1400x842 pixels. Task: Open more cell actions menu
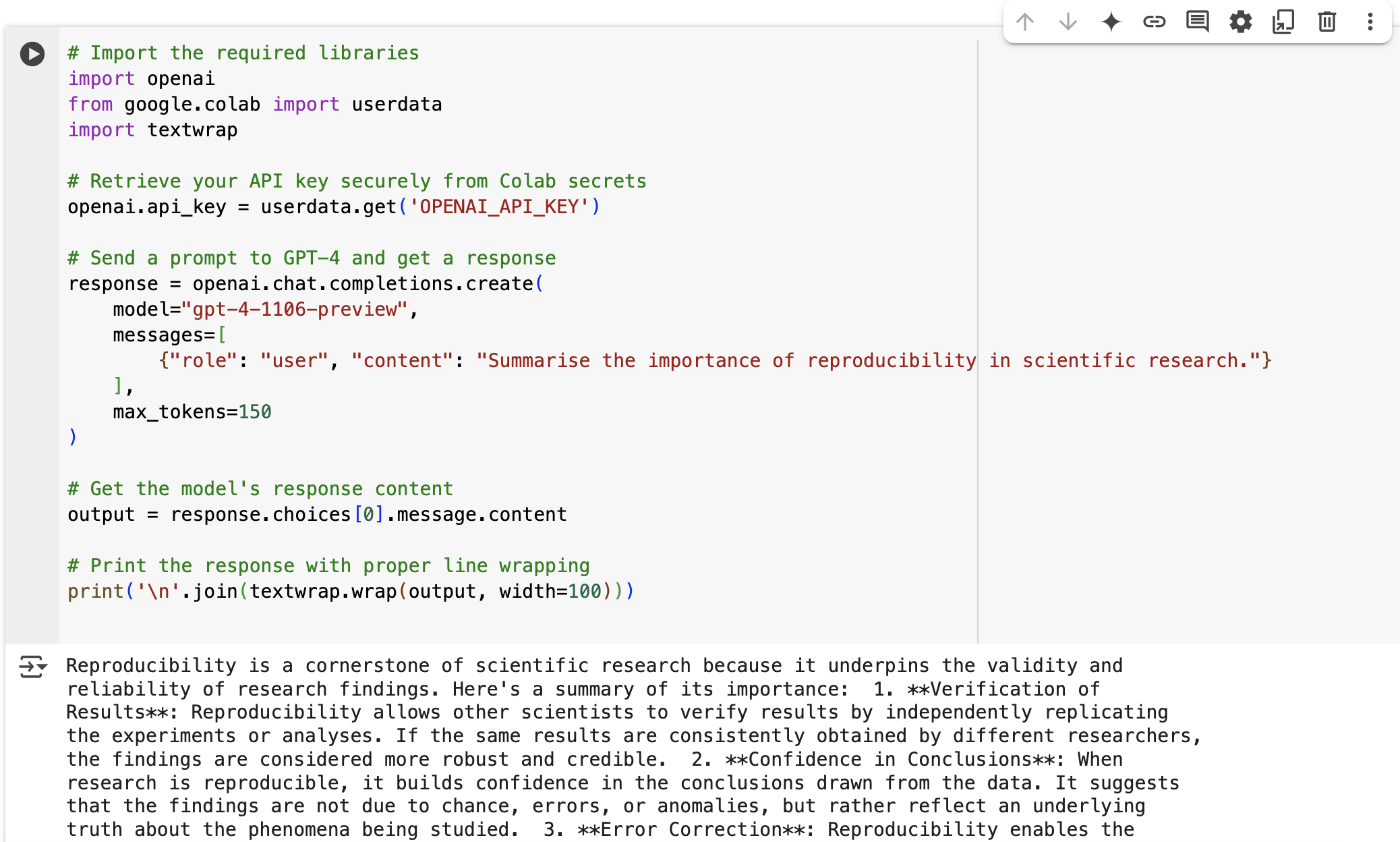point(1370,22)
